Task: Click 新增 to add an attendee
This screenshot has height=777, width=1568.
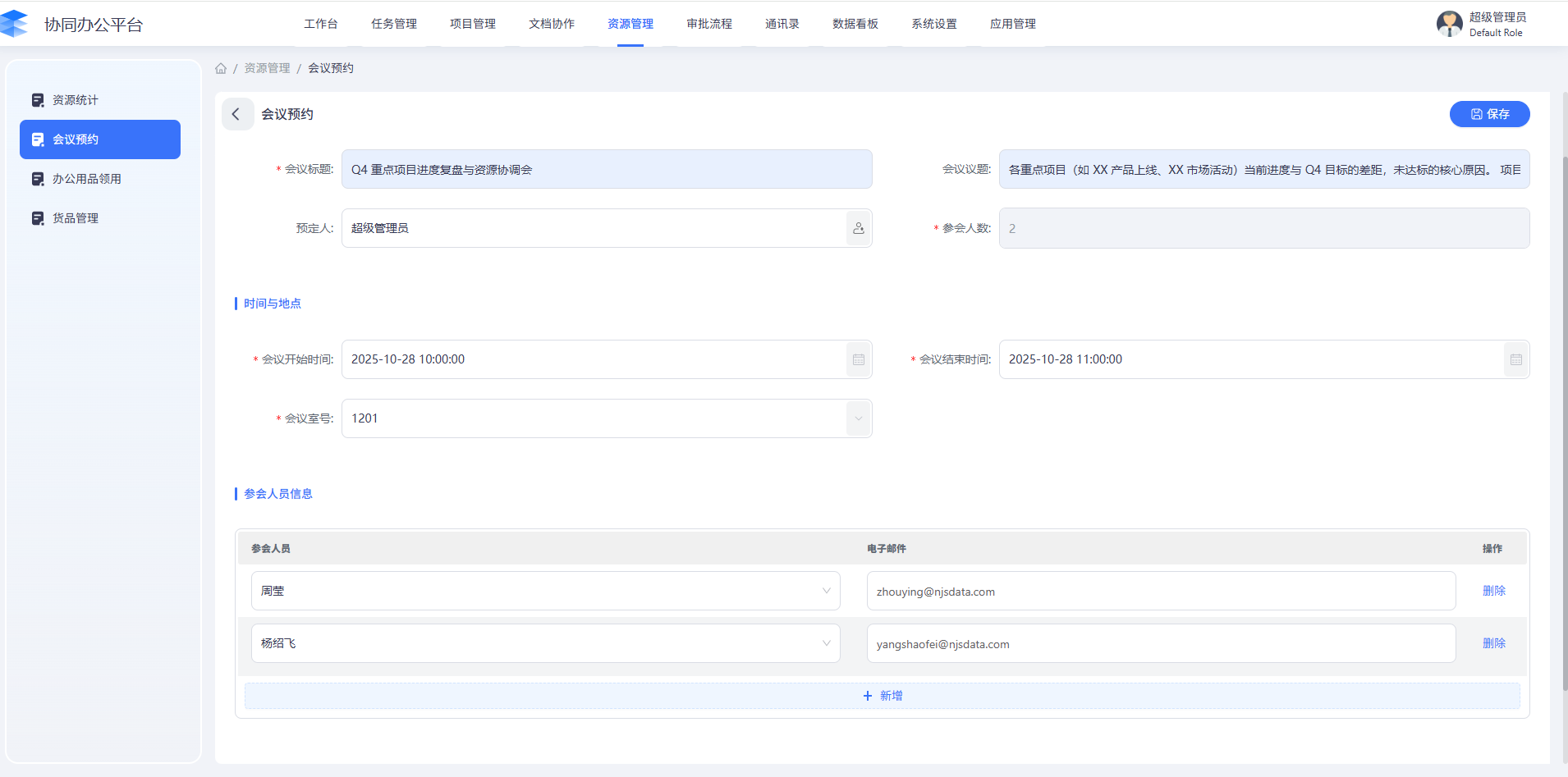Action: pyautogui.click(x=882, y=696)
